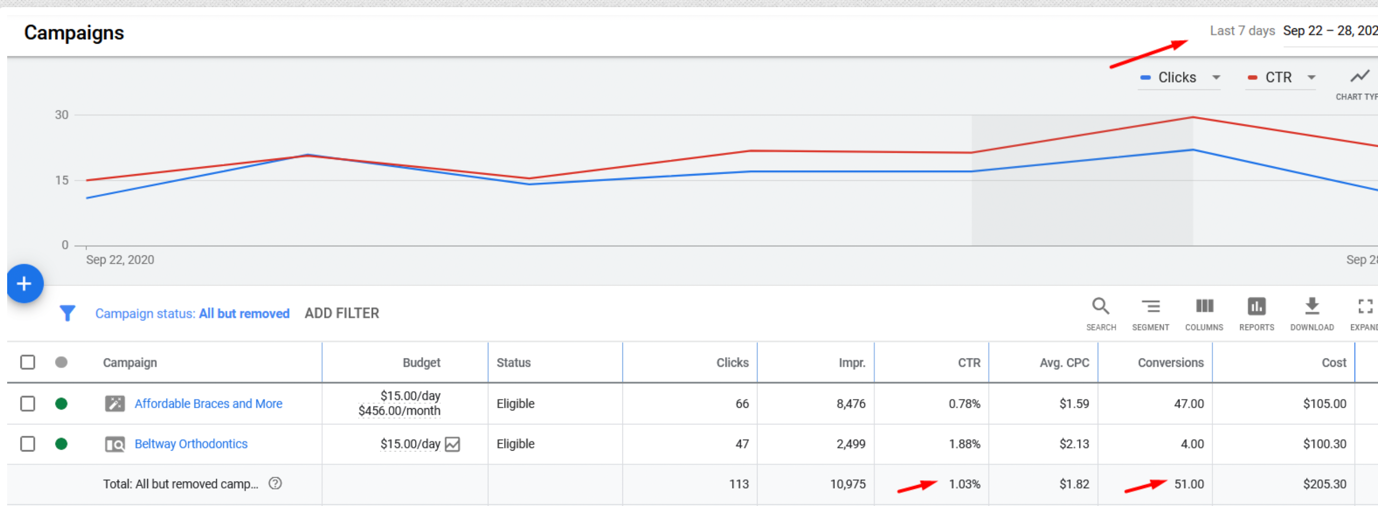Open the Affordable Braces and More campaign
The height and width of the screenshot is (506, 1378).
pos(208,404)
